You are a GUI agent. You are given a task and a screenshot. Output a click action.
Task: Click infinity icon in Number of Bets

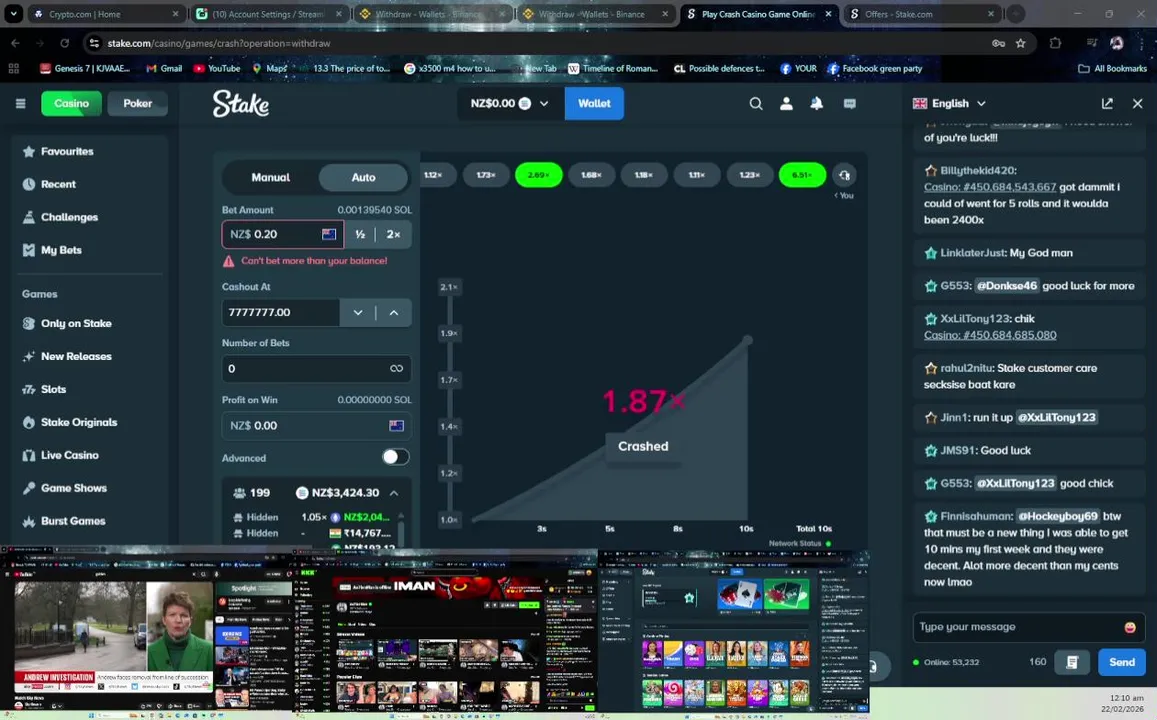pyautogui.click(x=396, y=368)
